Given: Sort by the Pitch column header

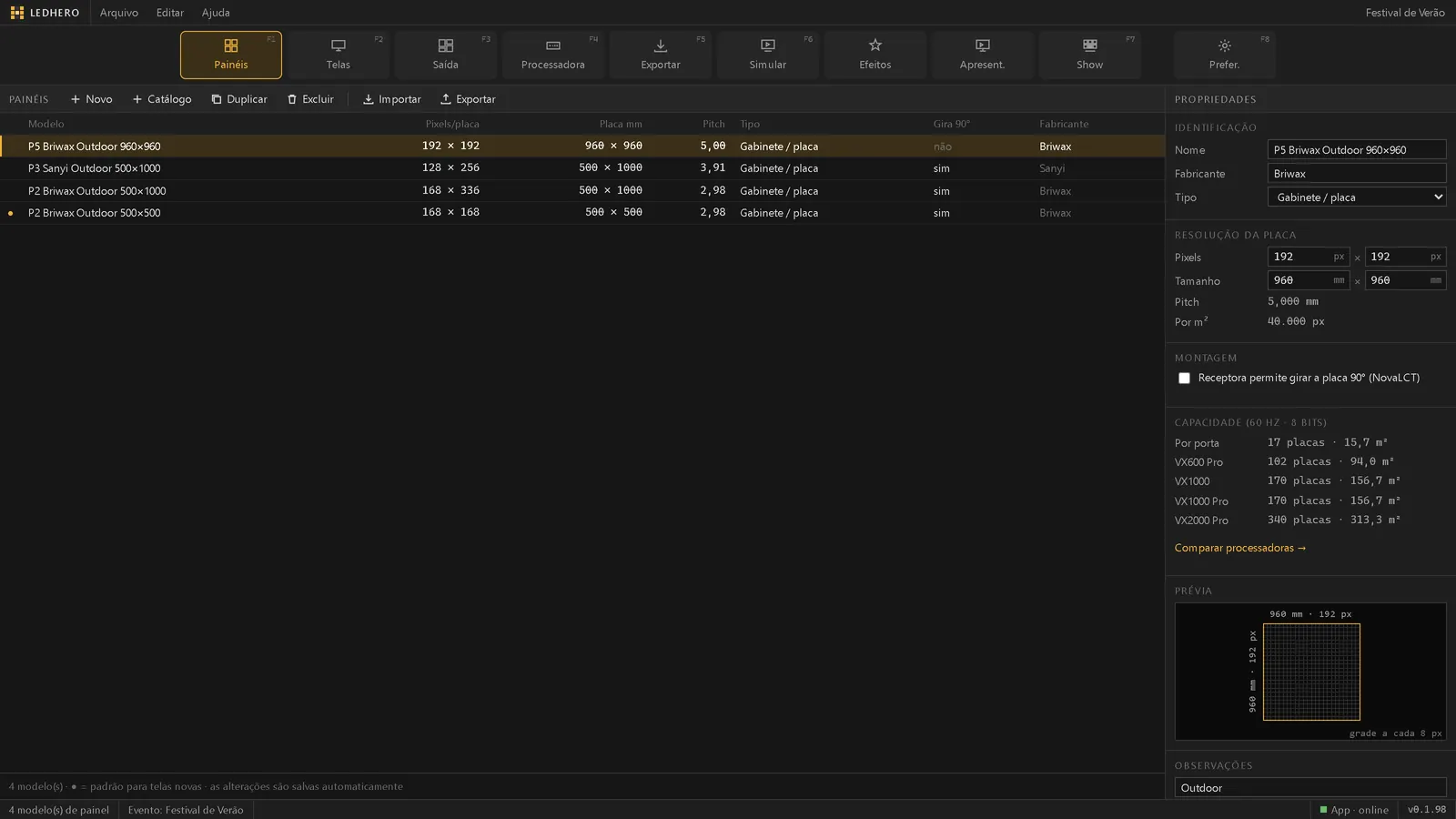Looking at the screenshot, I should pyautogui.click(x=713, y=124).
